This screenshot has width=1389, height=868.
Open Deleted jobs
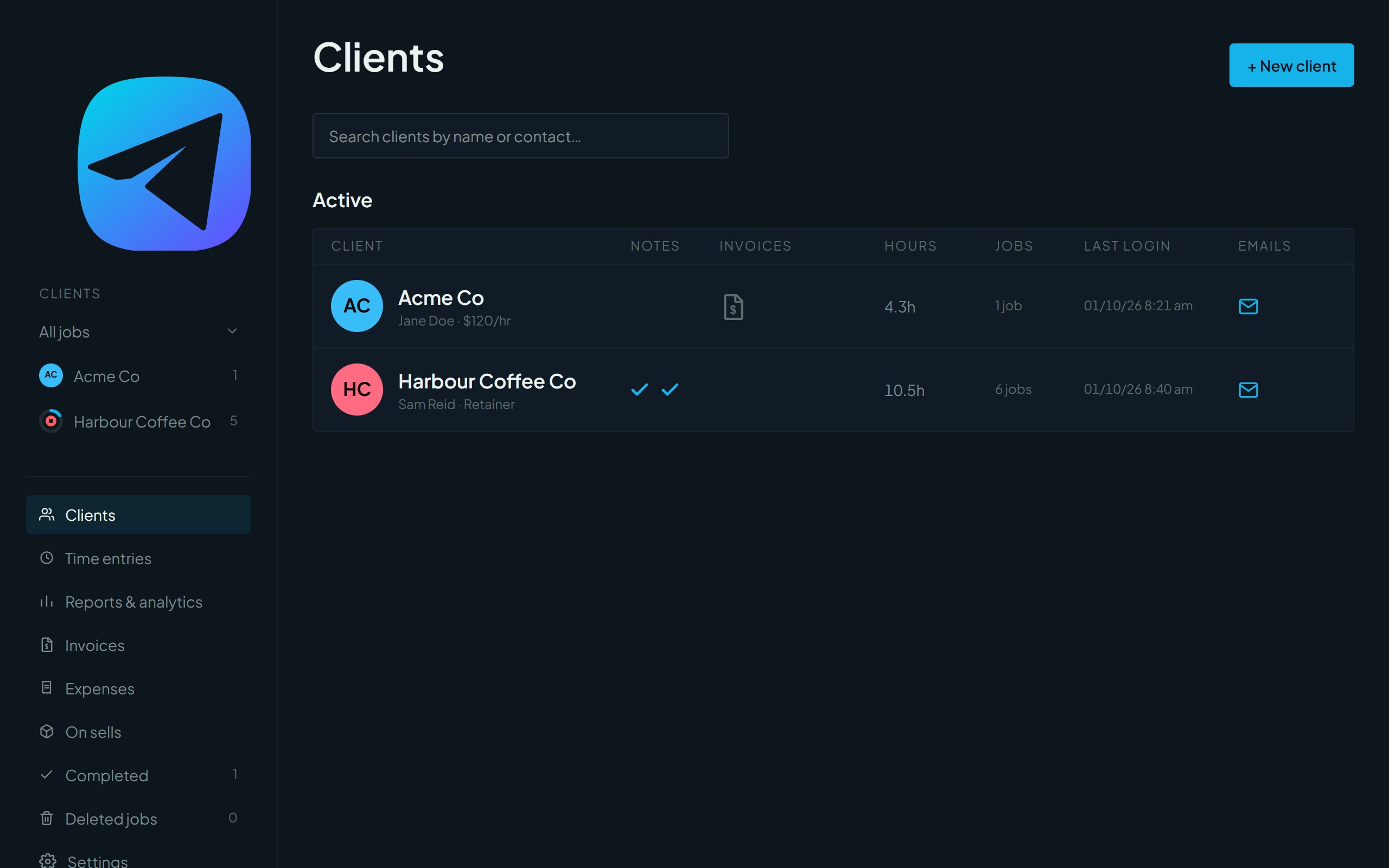pos(138,819)
